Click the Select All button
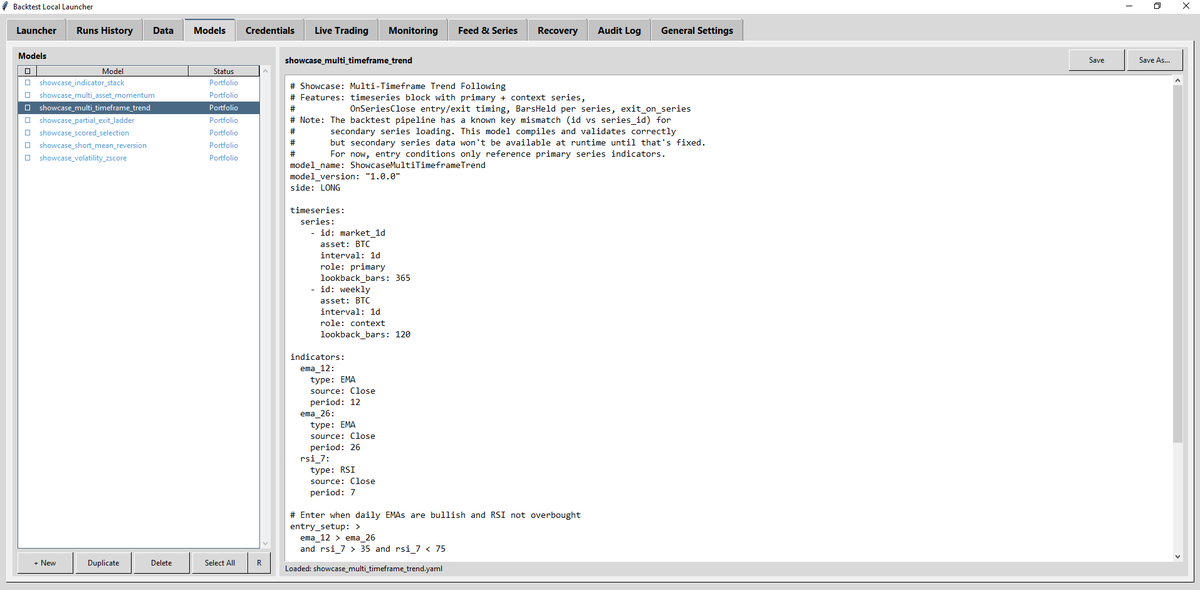Screen dimensions: 1200x590 point(220,563)
